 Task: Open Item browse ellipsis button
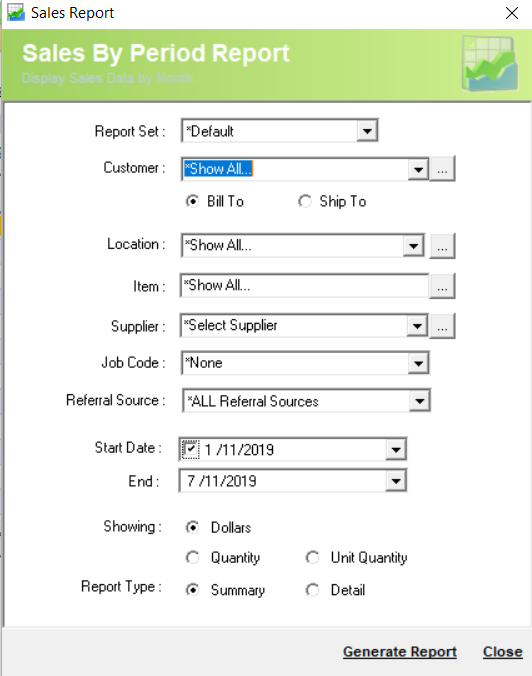pos(442,286)
